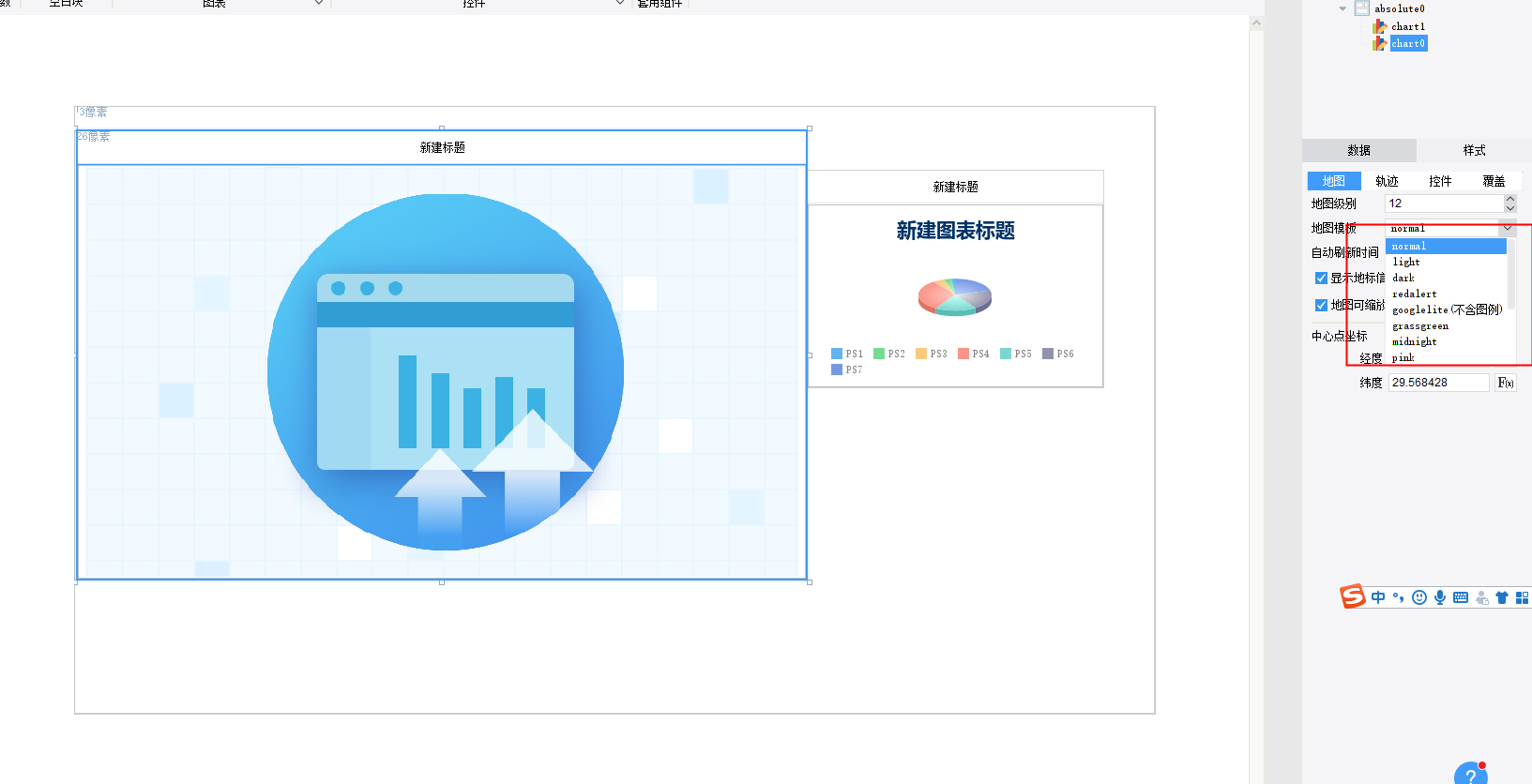Click the chart0 chart icon in tree
The image size is (1532, 784).
pos(1379,43)
